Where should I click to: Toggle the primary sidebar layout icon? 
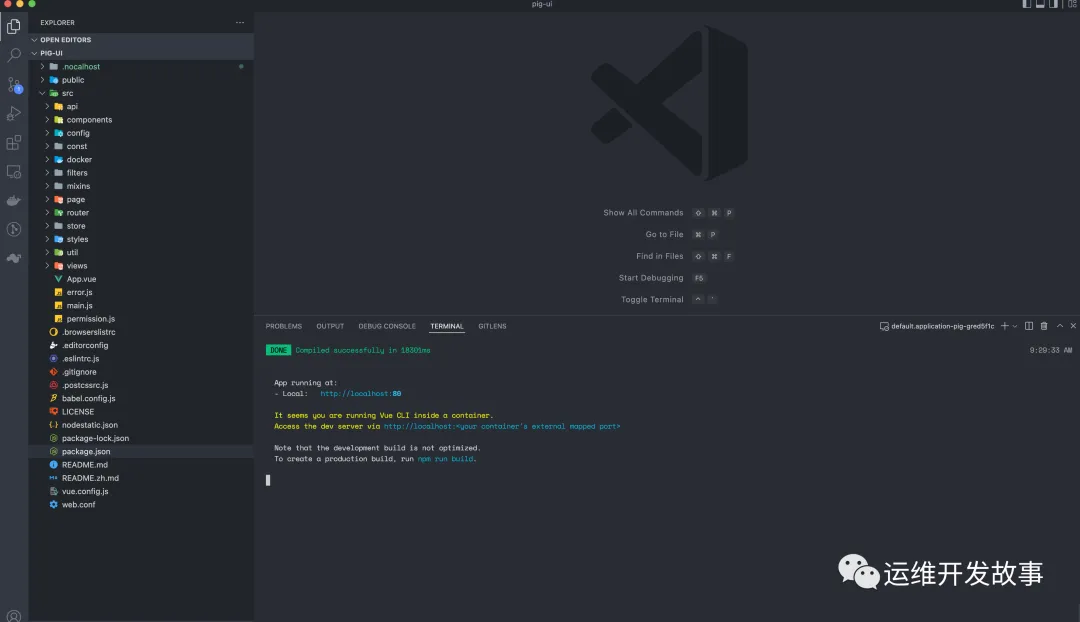1027,4
